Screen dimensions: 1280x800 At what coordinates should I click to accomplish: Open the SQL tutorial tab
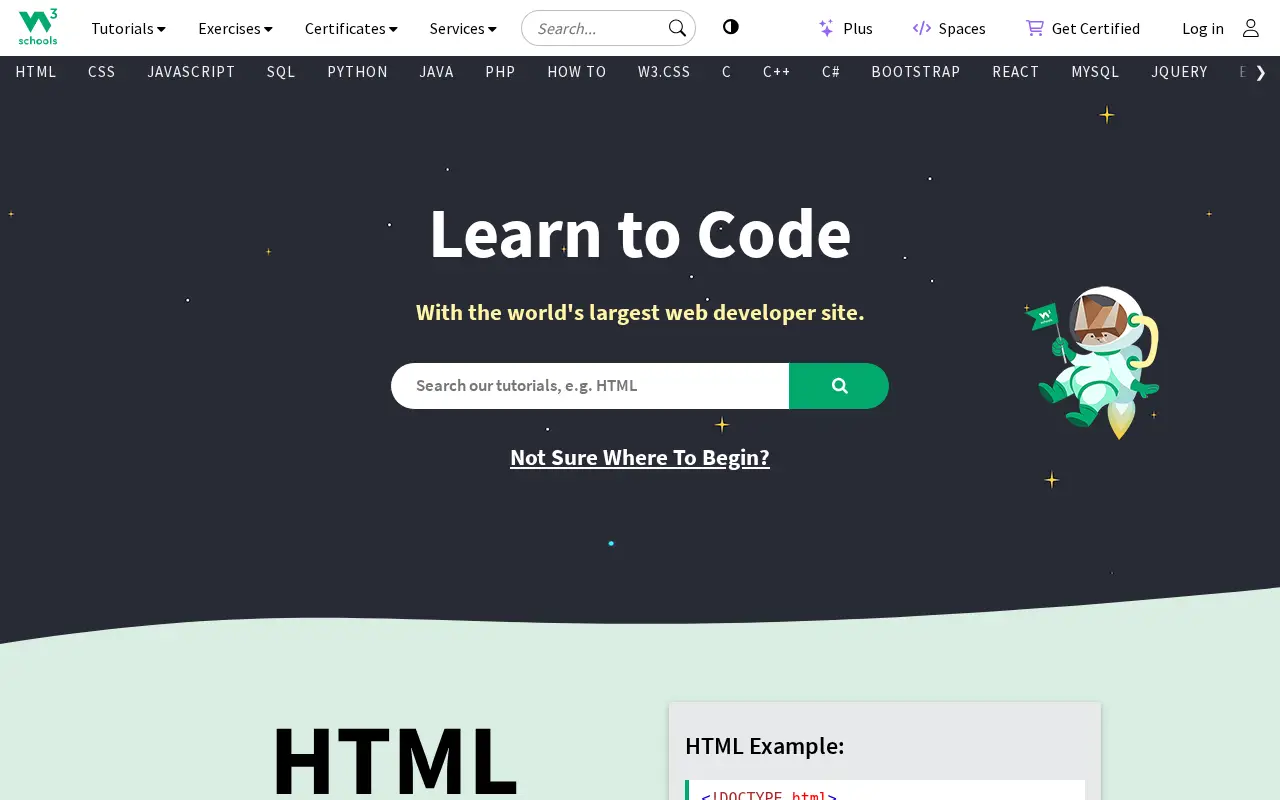click(x=281, y=72)
